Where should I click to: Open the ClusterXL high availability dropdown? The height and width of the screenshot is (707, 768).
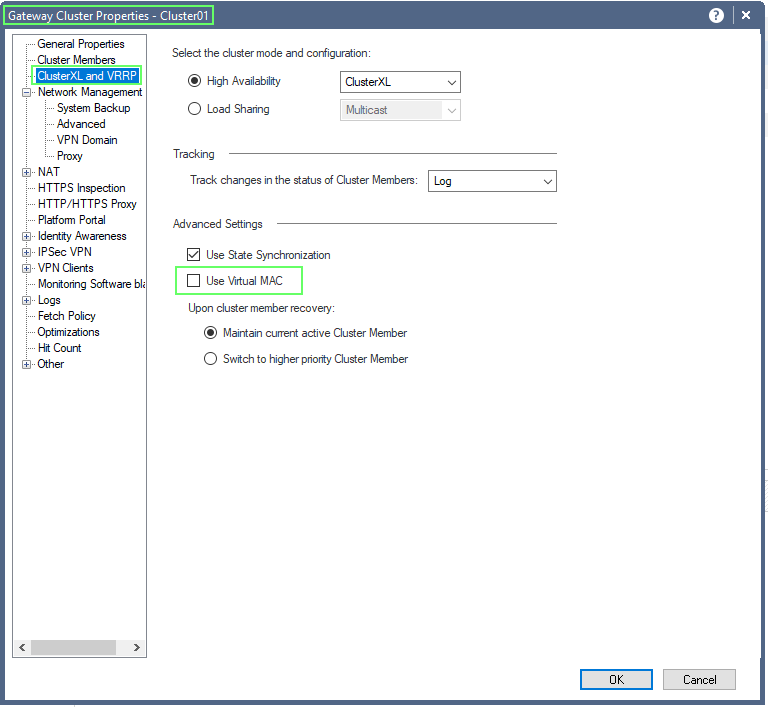(400, 82)
